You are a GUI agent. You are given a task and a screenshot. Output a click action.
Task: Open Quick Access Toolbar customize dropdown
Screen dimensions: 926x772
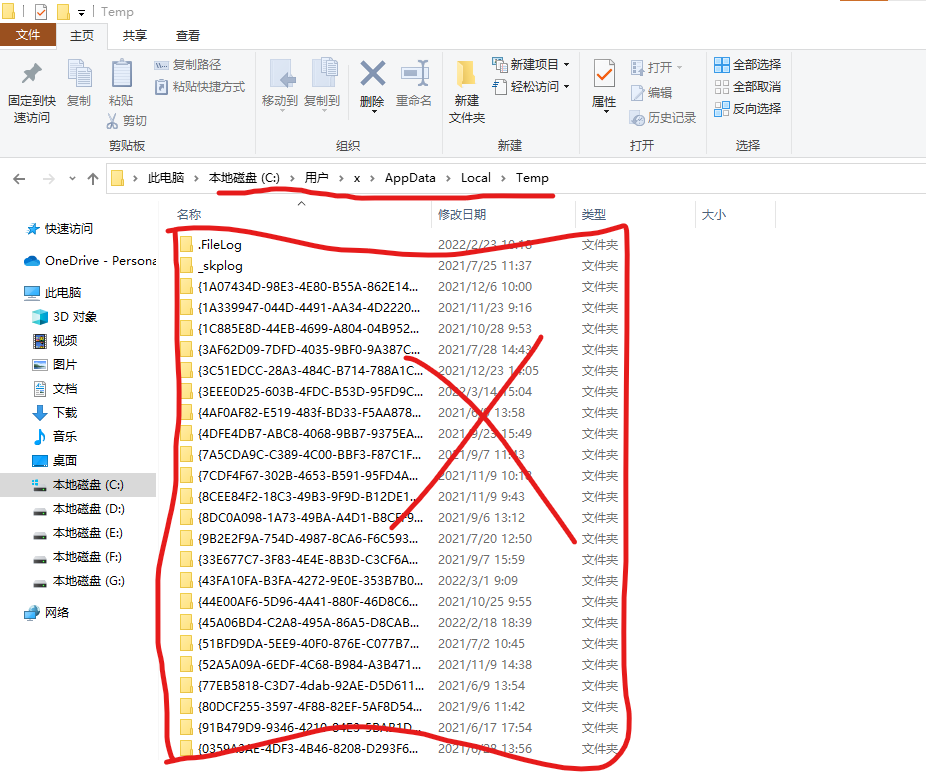click(81, 12)
